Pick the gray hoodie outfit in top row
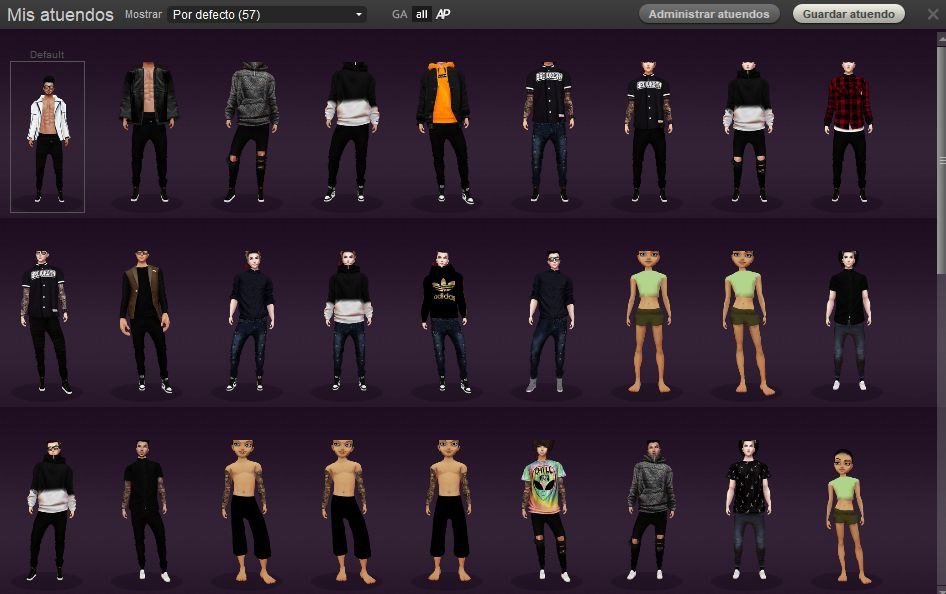Screen dimensions: 946x594 [246, 130]
